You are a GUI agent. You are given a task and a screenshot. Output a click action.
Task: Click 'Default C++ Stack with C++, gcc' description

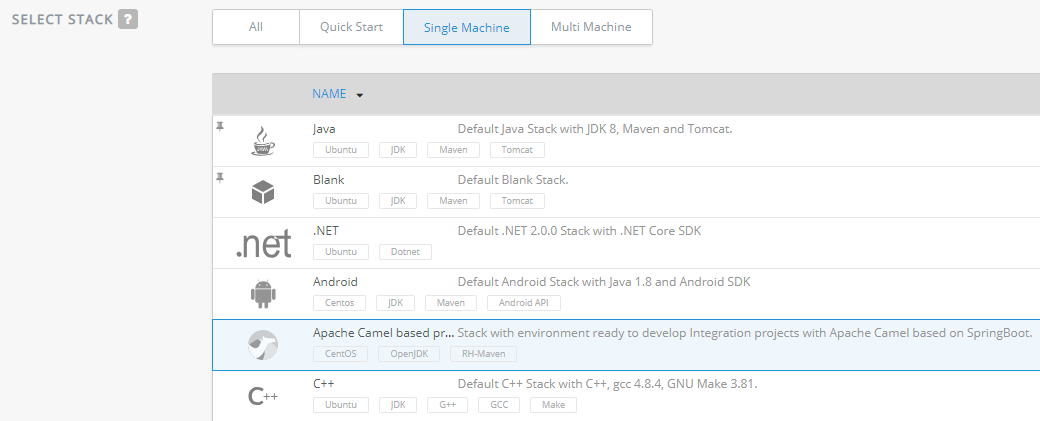[x=607, y=384]
